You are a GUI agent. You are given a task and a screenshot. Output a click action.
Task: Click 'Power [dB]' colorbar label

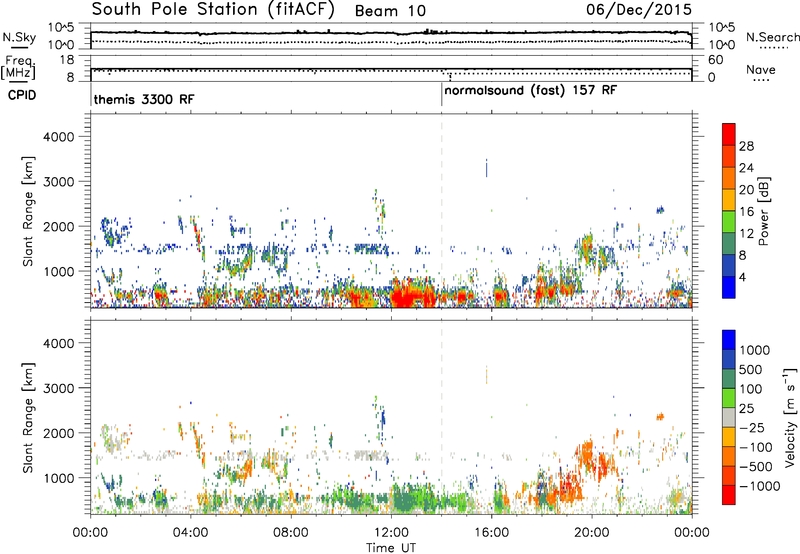pos(764,211)
